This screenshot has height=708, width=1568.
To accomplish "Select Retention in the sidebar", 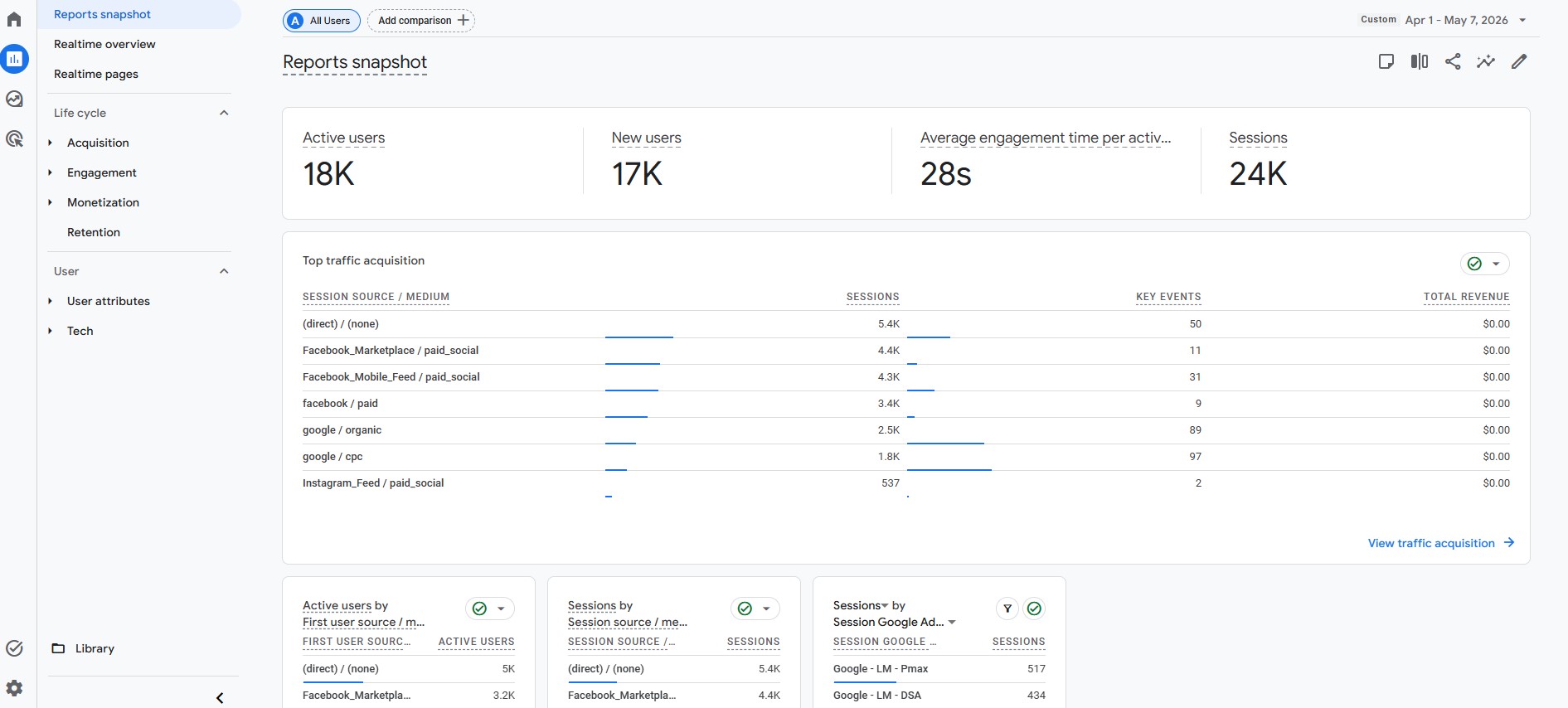I will coord(94,232).
